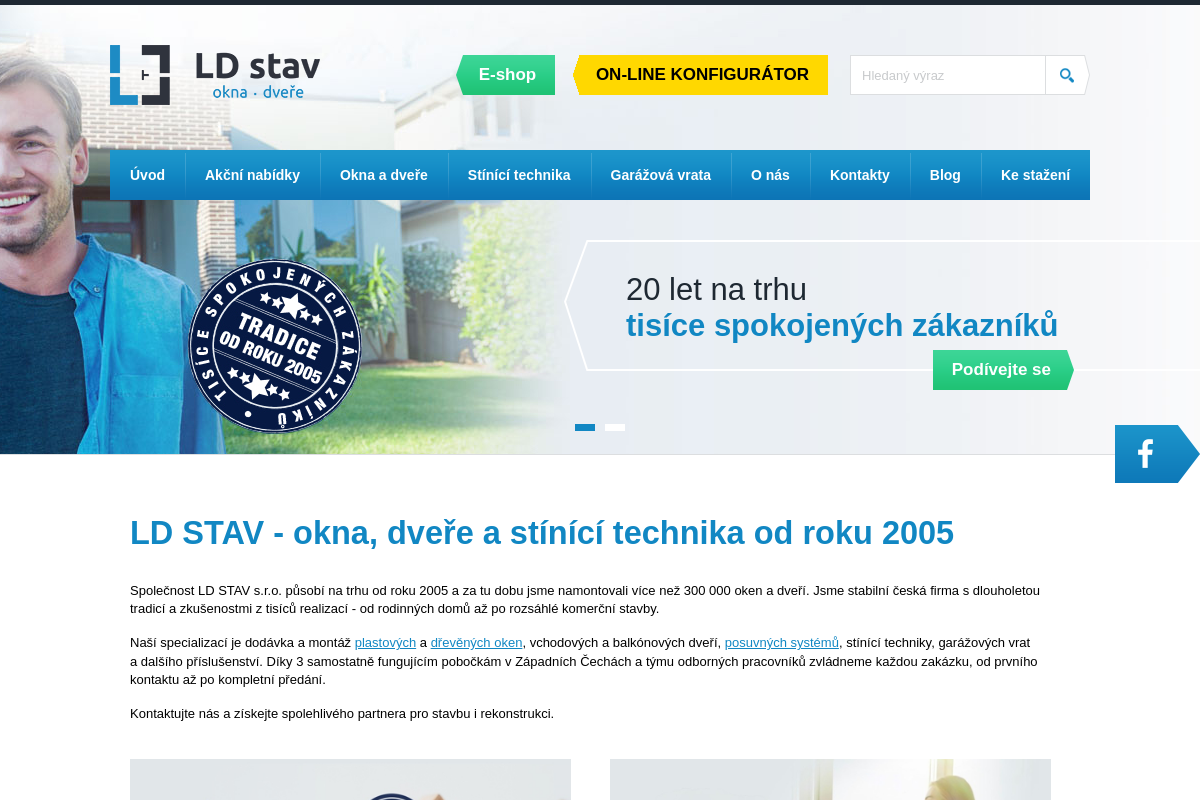Open the Okna a dveře menu
1200x800 pixels.
(384, 174)
